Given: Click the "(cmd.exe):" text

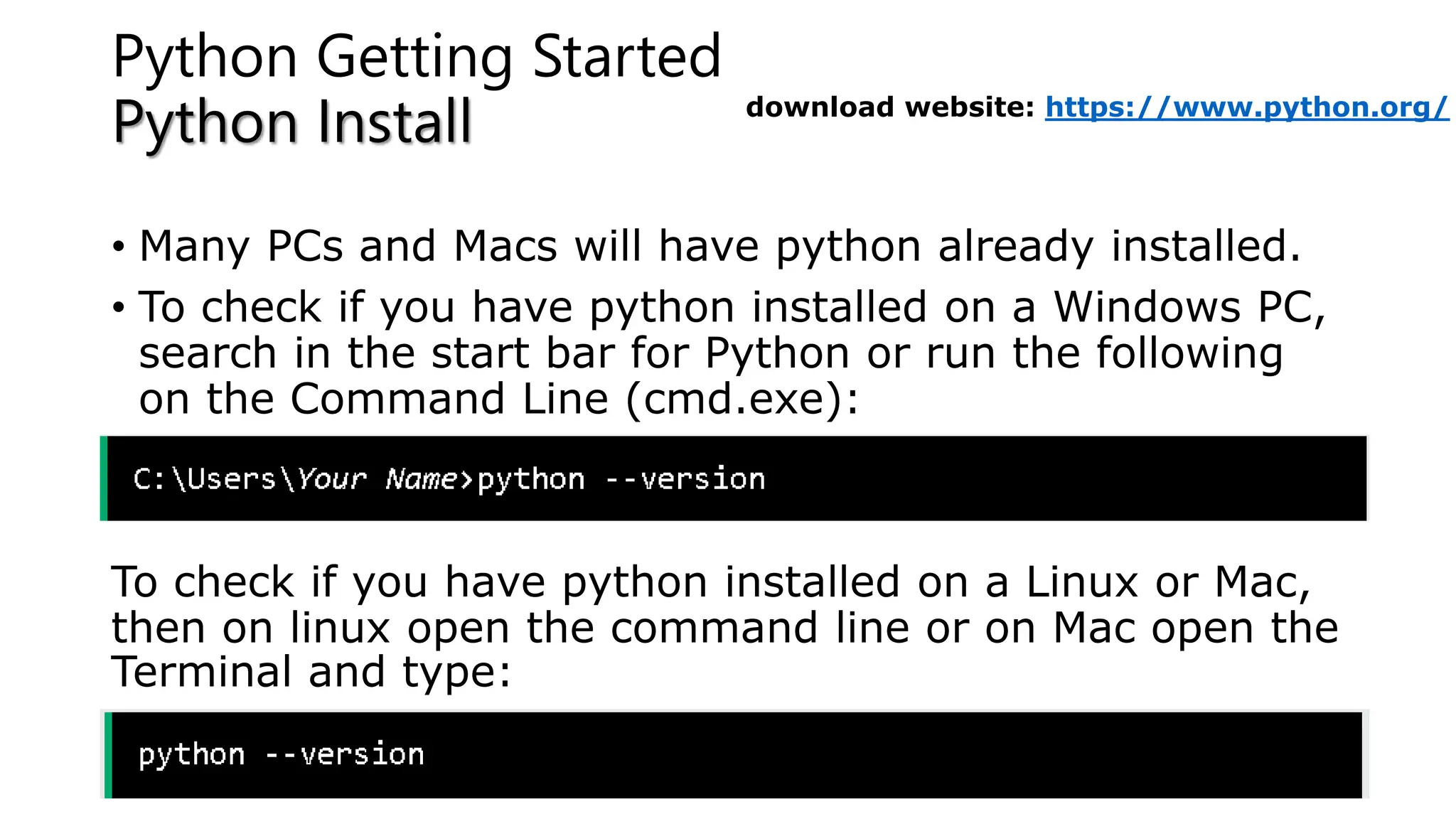Looking at the screenshot, I should [x=742, y=400].
